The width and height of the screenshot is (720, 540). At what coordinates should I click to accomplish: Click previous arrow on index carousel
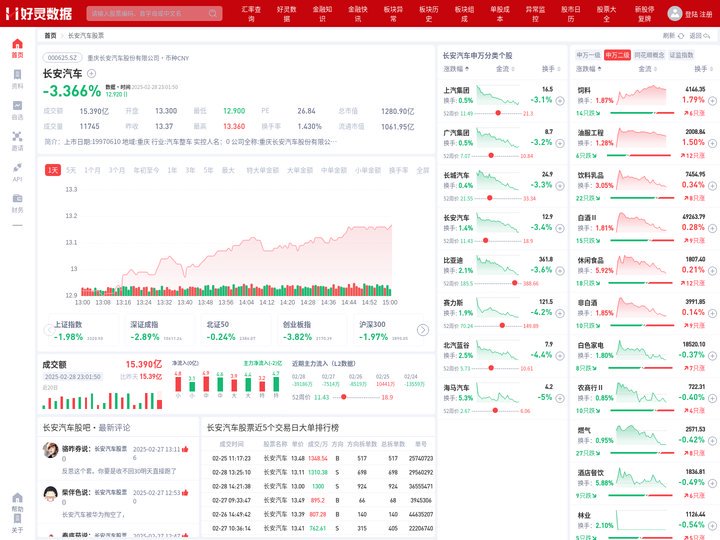coord(49,330)
